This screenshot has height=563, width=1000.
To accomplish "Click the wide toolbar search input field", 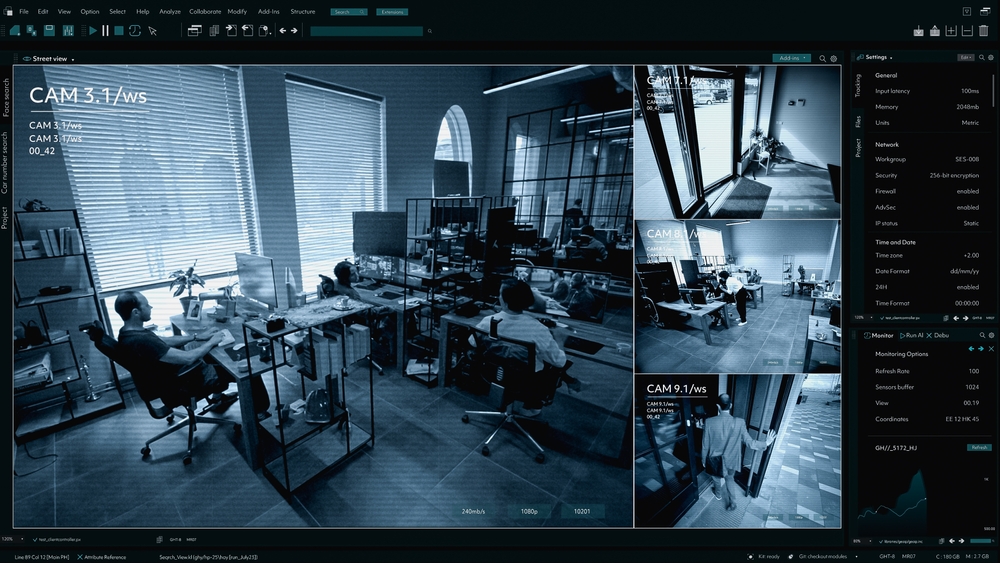I will point(366,31).
